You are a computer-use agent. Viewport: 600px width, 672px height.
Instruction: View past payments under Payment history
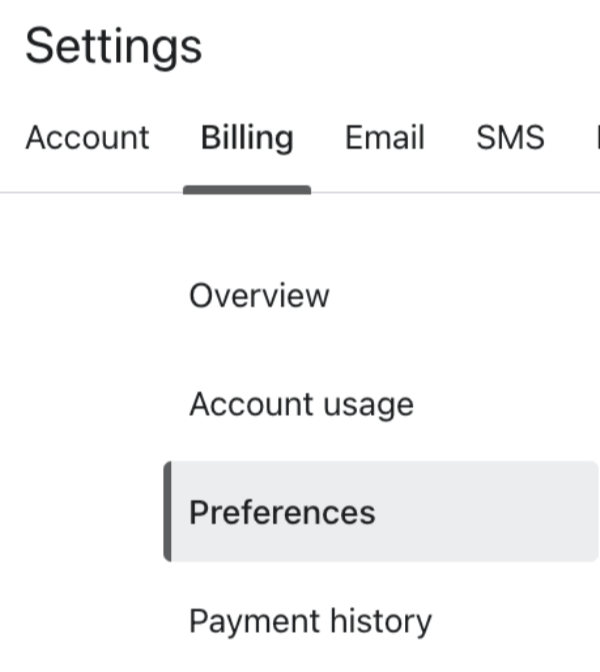point(310,621)
